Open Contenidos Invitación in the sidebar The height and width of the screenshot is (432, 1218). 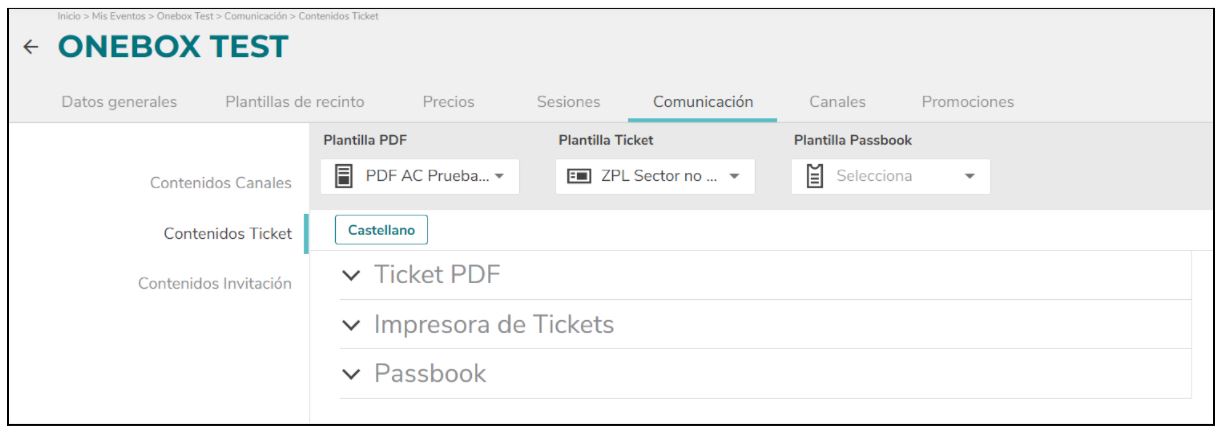pos(214,284)
